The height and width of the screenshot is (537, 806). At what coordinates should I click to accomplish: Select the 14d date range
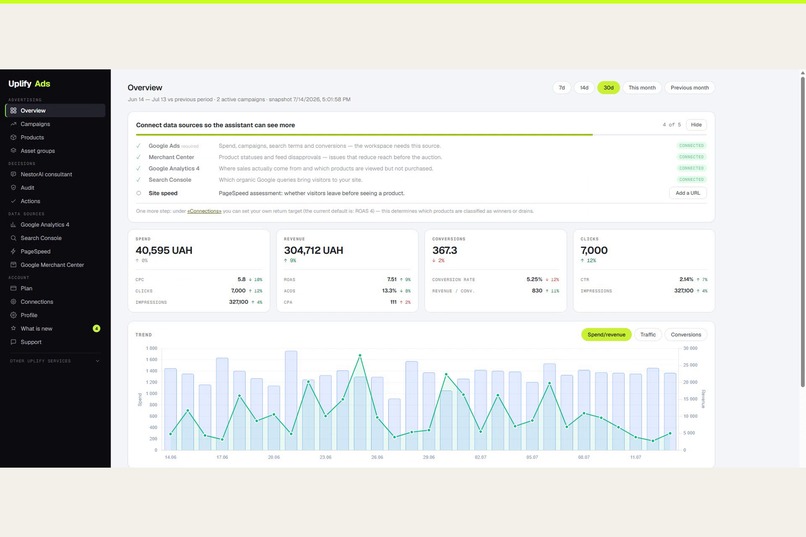[584, 88]
